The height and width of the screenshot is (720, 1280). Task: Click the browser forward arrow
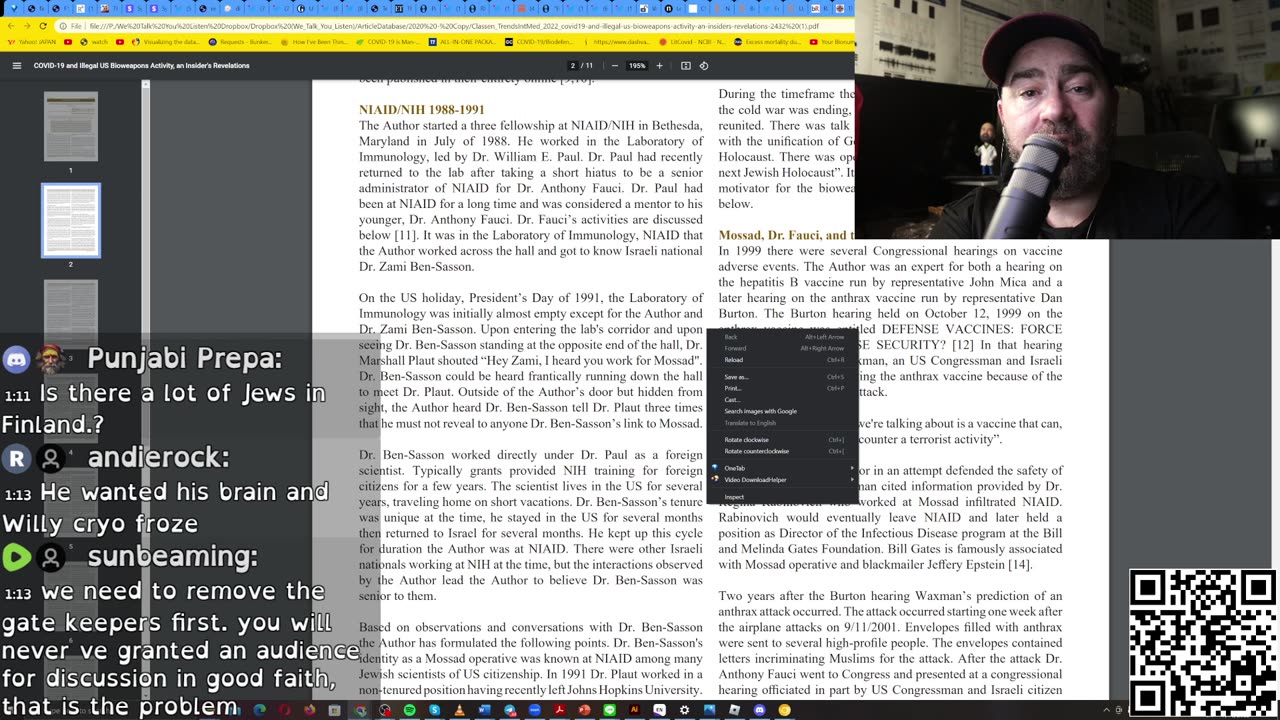pyautogui.click(x=27, y=26)
